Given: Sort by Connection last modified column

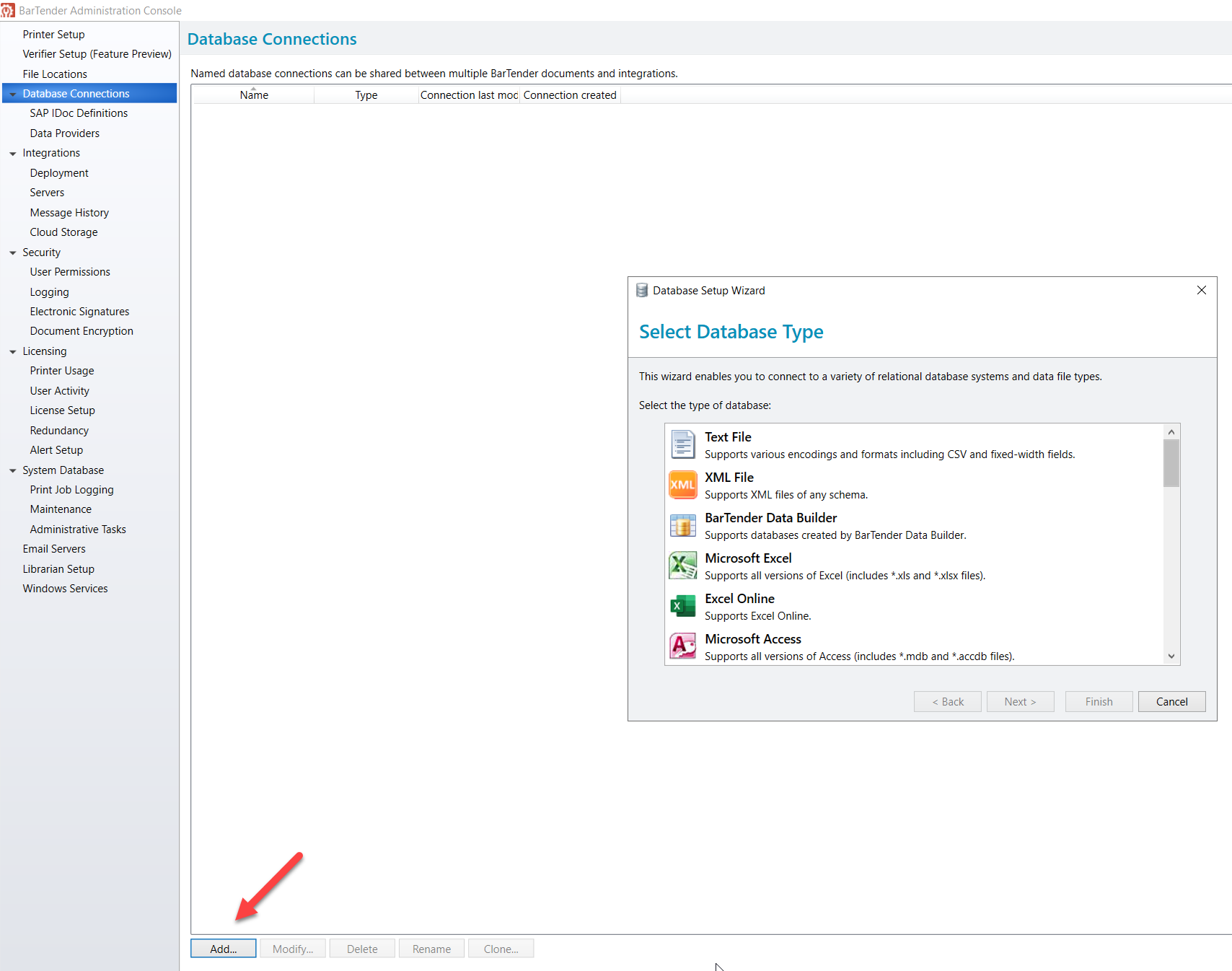Looking at the screenshot, I should [x=469, y=95].
